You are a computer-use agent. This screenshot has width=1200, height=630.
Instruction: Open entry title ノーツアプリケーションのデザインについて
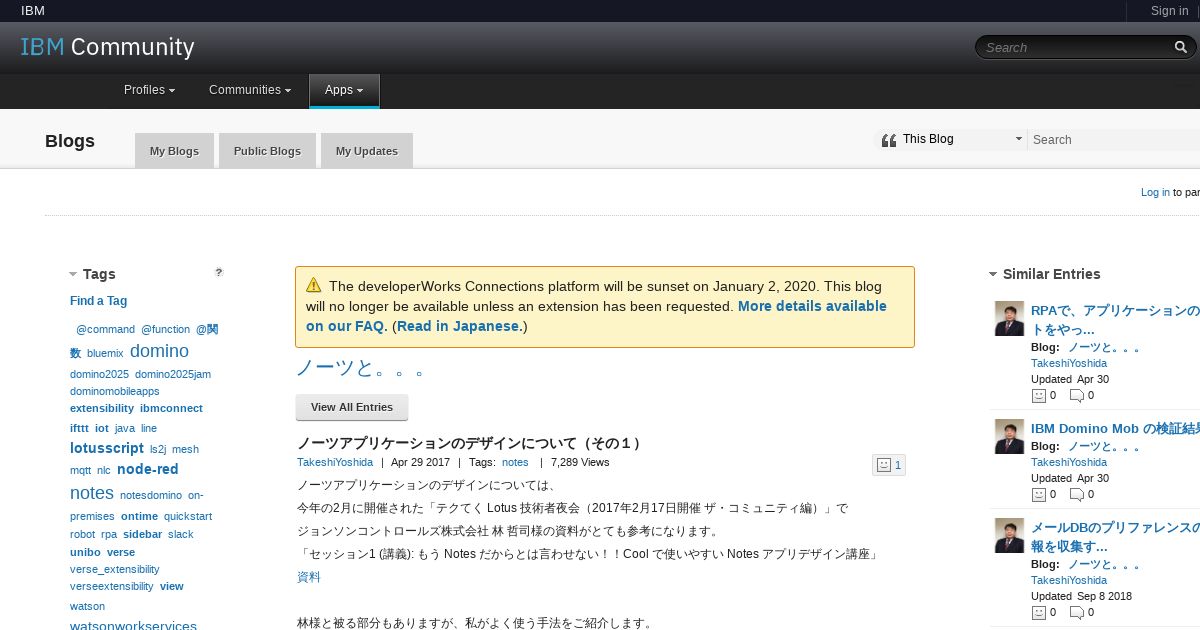(469, 443)
